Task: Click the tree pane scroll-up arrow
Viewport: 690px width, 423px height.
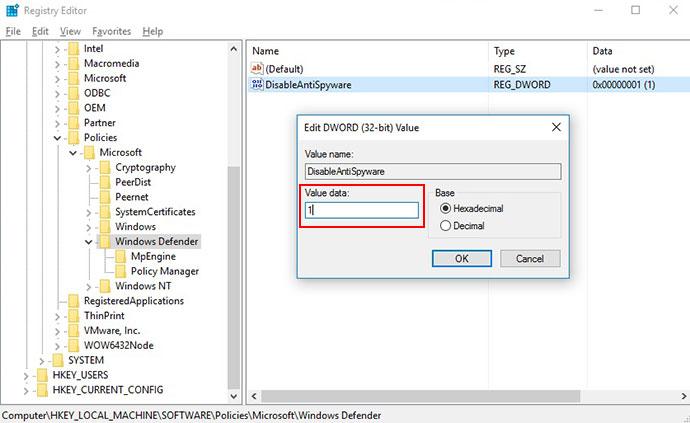Action: point(234,49)
